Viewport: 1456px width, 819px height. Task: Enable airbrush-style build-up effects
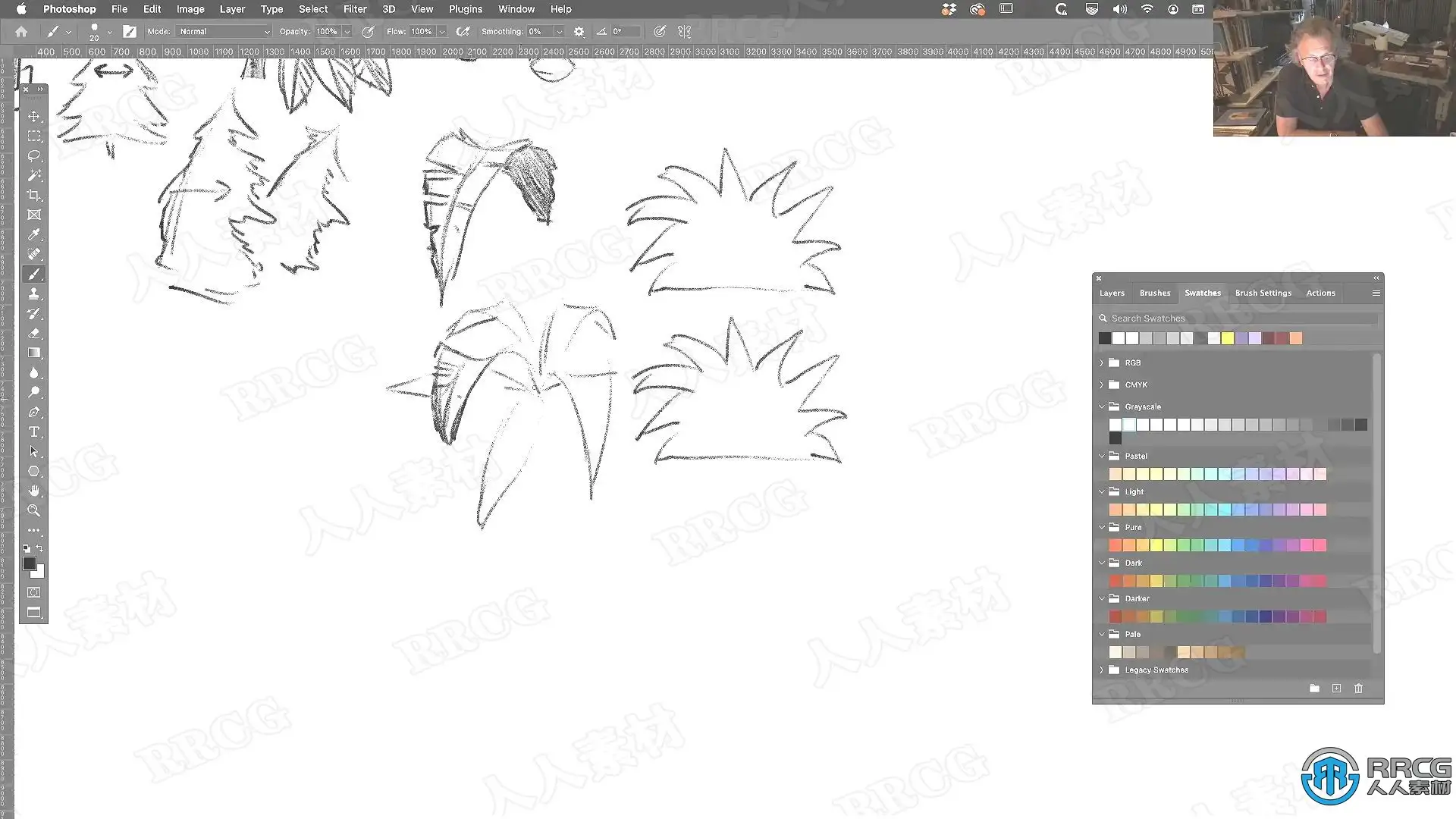click(x=463, y=32)
